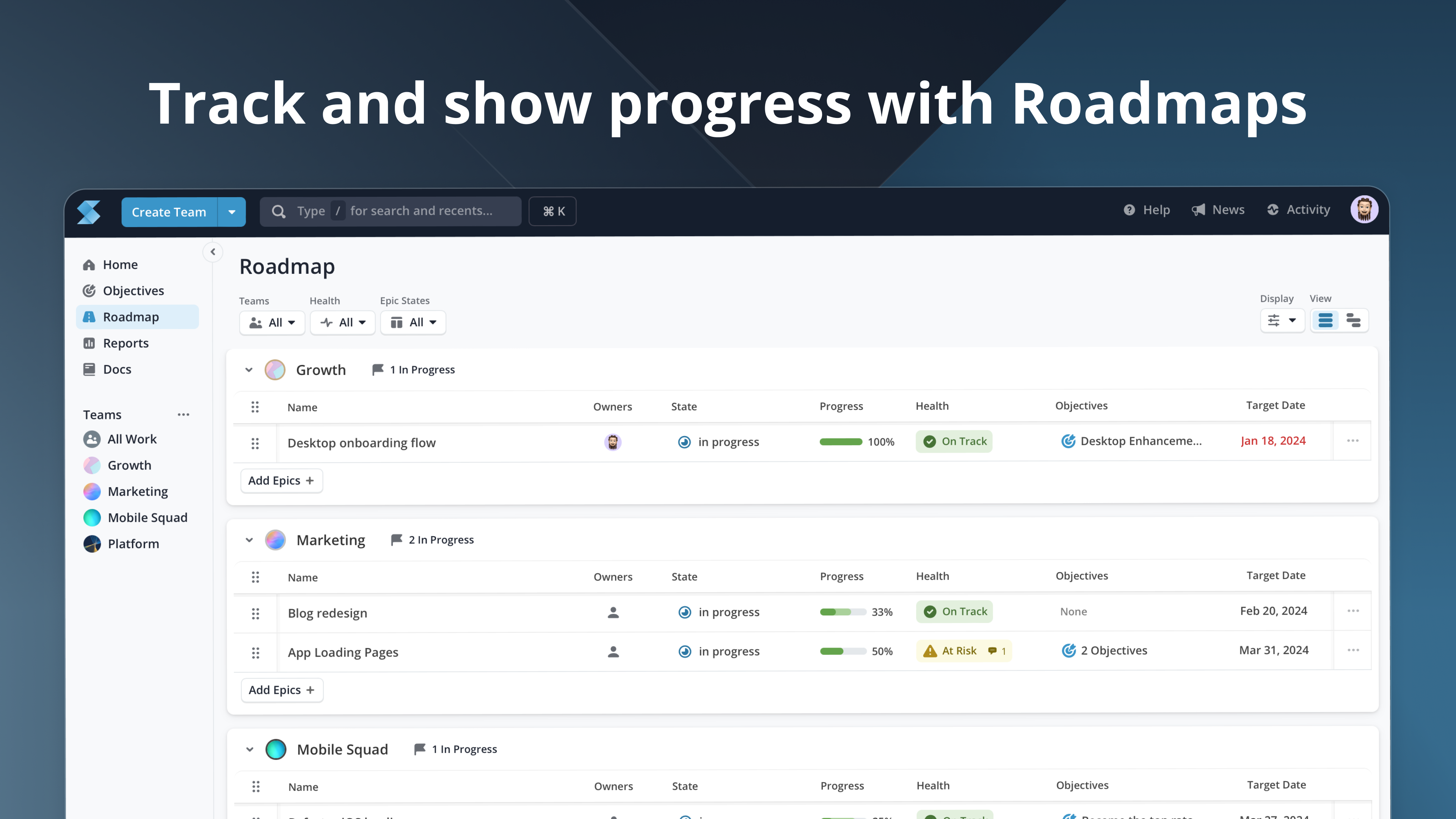This screenshot has height=819, width=1456.
Task: Open the Activity feed
Action: click(x=1298, y=210)
